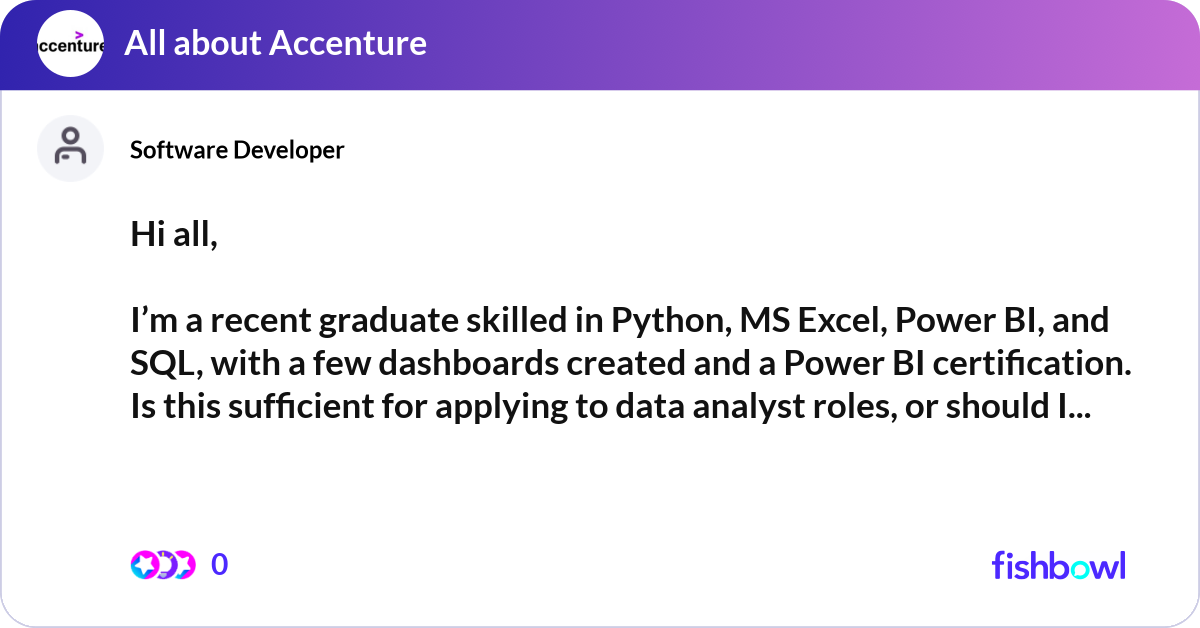Click the fishbowl wordmark logo

pyautogui.click(x=1058, y=566)
